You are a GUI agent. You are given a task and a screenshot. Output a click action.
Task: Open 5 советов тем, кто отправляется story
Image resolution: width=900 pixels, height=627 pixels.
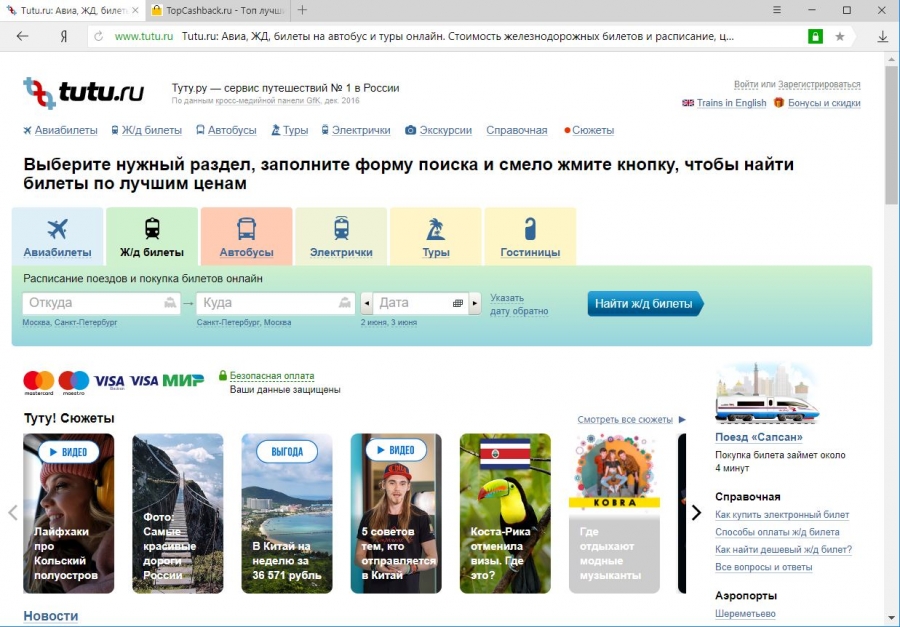pos(396,513)
